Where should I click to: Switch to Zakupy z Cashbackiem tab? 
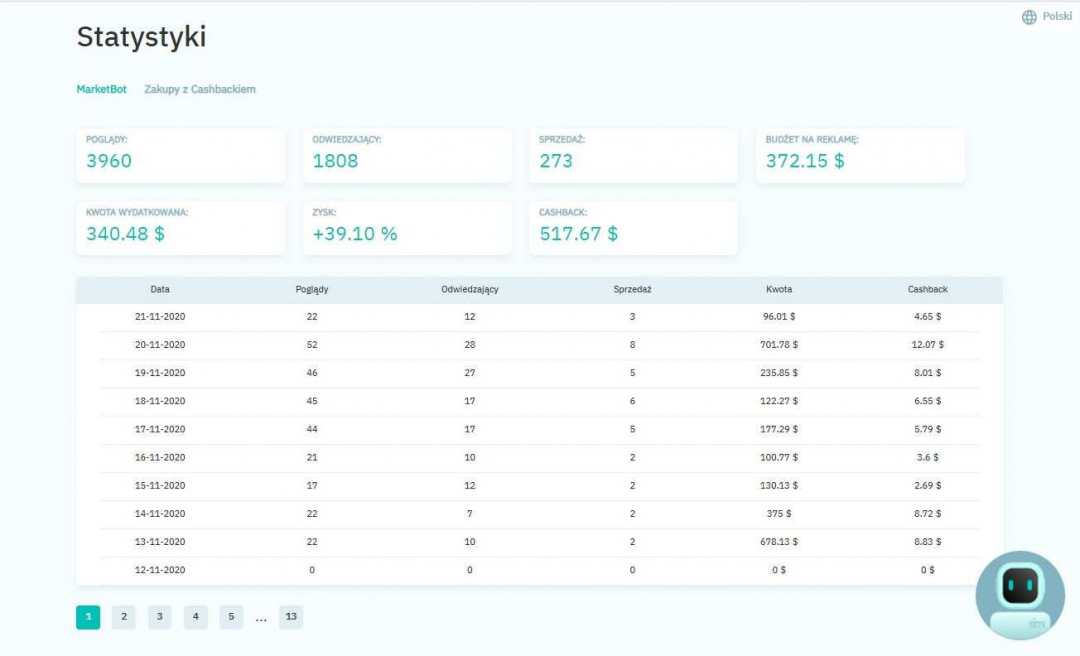click(x=200, y=89)
